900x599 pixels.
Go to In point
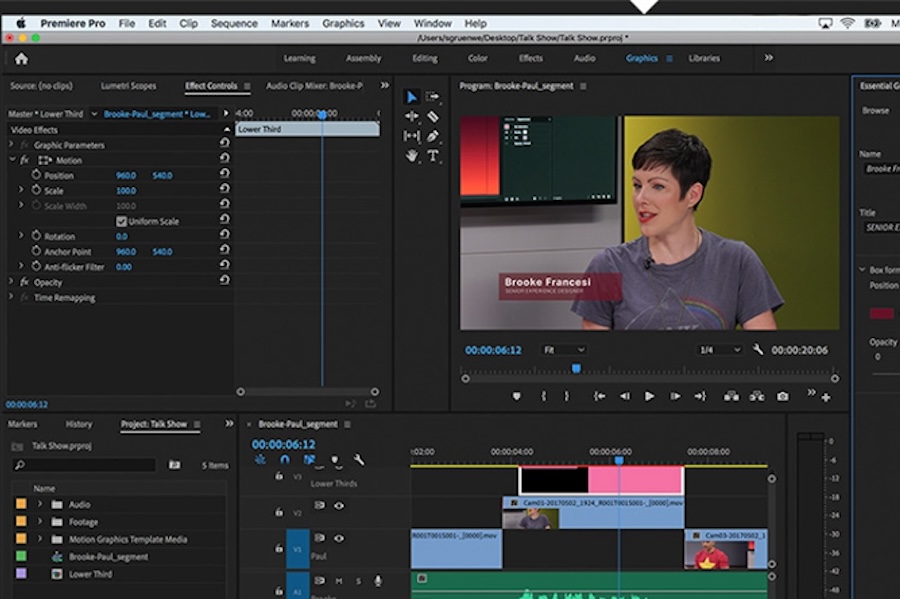[x=599, y=396]
